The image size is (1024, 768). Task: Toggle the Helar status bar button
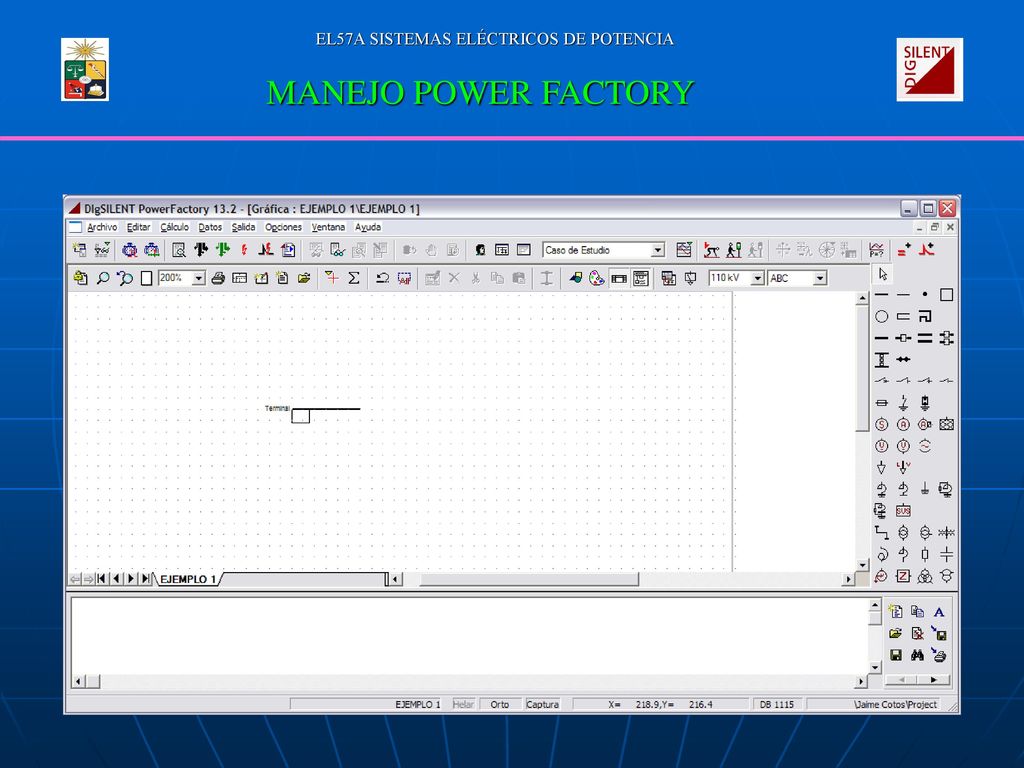tap(463, 705)
